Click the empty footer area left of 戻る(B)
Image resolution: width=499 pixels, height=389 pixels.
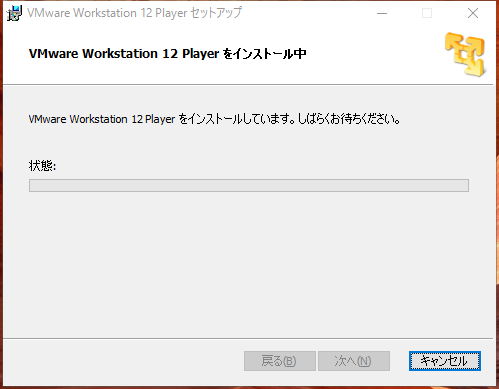123,361
